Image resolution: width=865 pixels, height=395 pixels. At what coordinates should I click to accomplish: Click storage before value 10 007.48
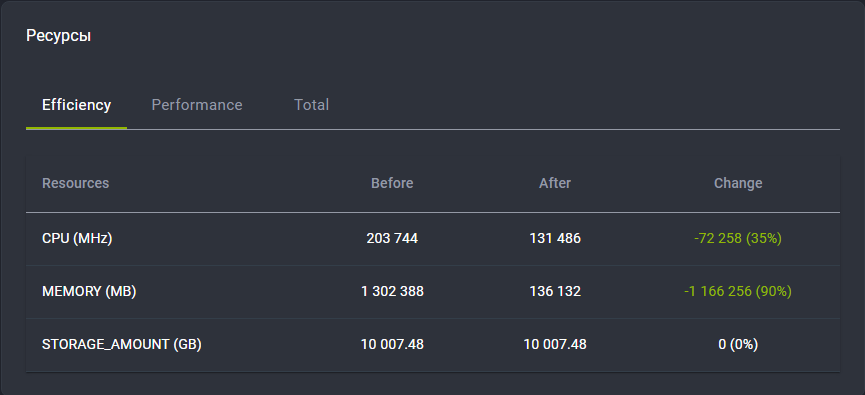(392, 345)
